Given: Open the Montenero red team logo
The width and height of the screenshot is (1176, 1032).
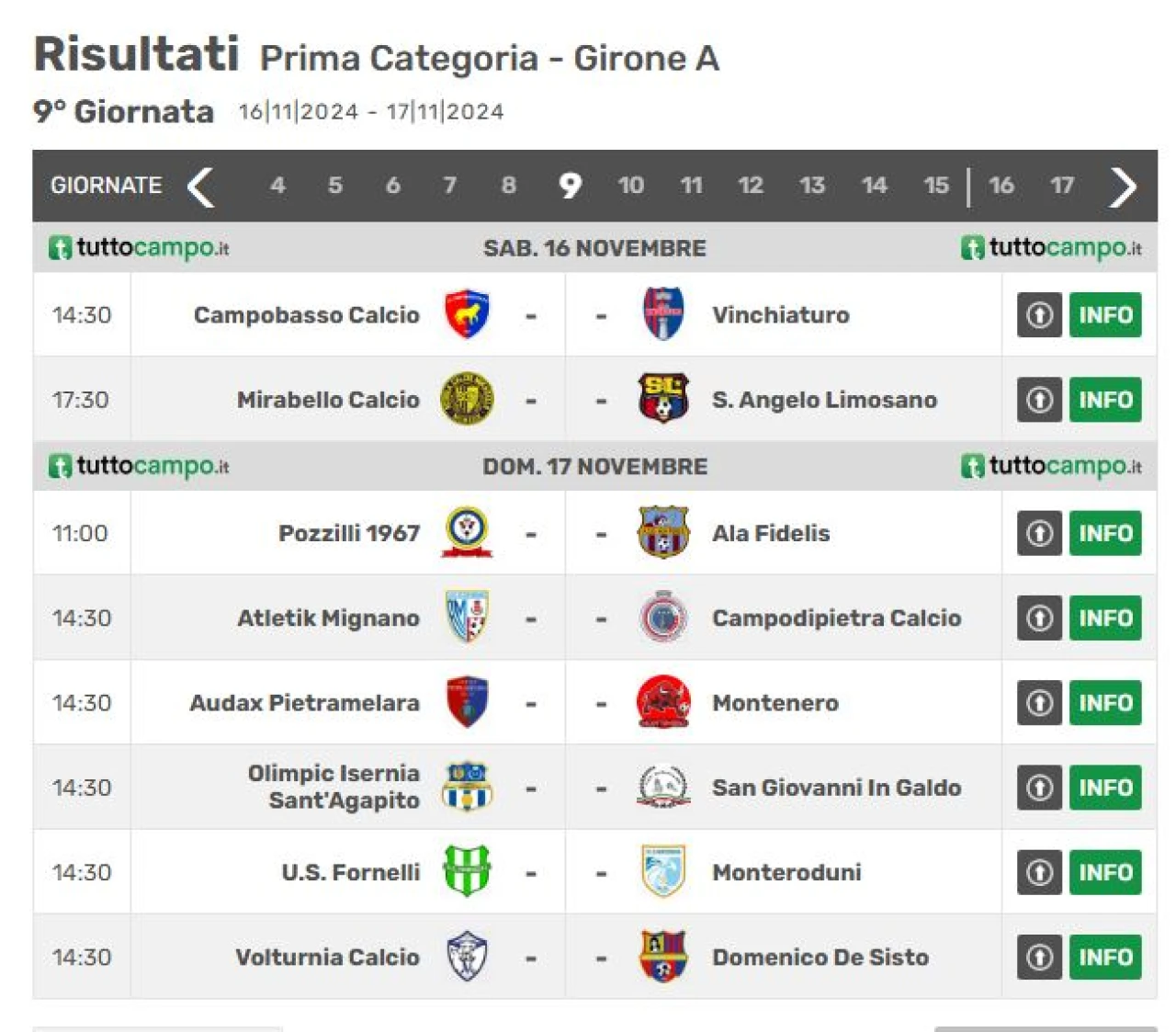Looking at the screenshot, I should tap(663, 702).
